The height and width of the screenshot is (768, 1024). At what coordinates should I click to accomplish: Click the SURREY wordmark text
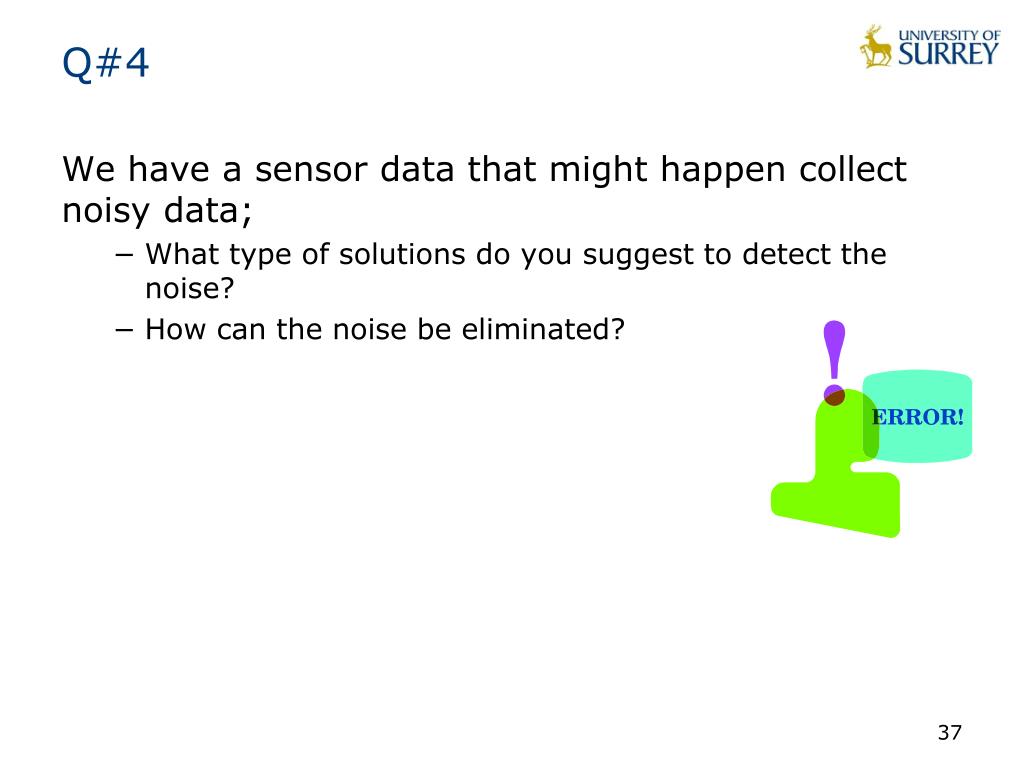[x=948, y=54]
